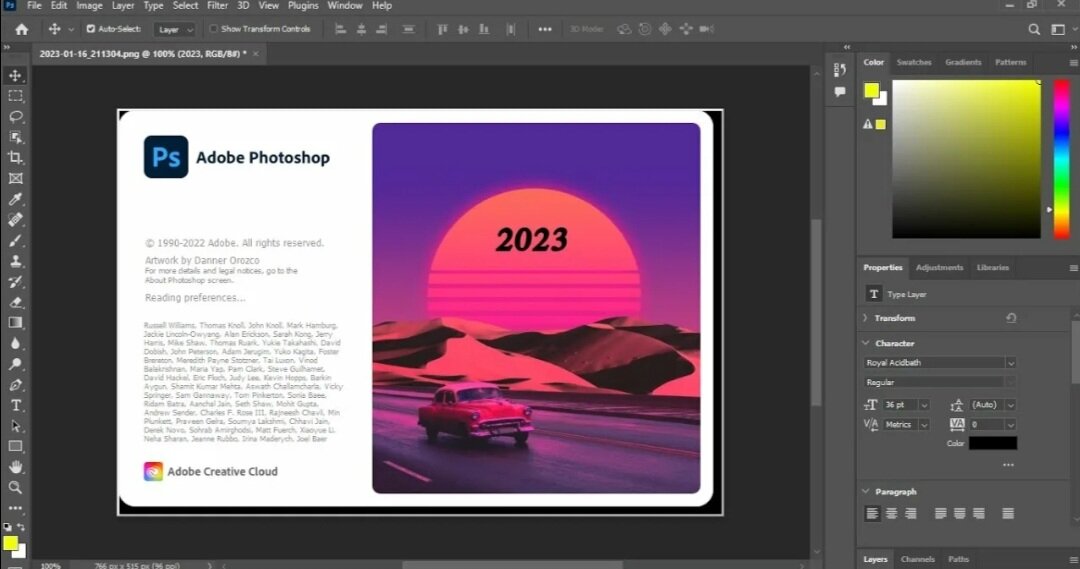
Task: Open the Search magnifier icon
Action: (x=1034, y=29)
